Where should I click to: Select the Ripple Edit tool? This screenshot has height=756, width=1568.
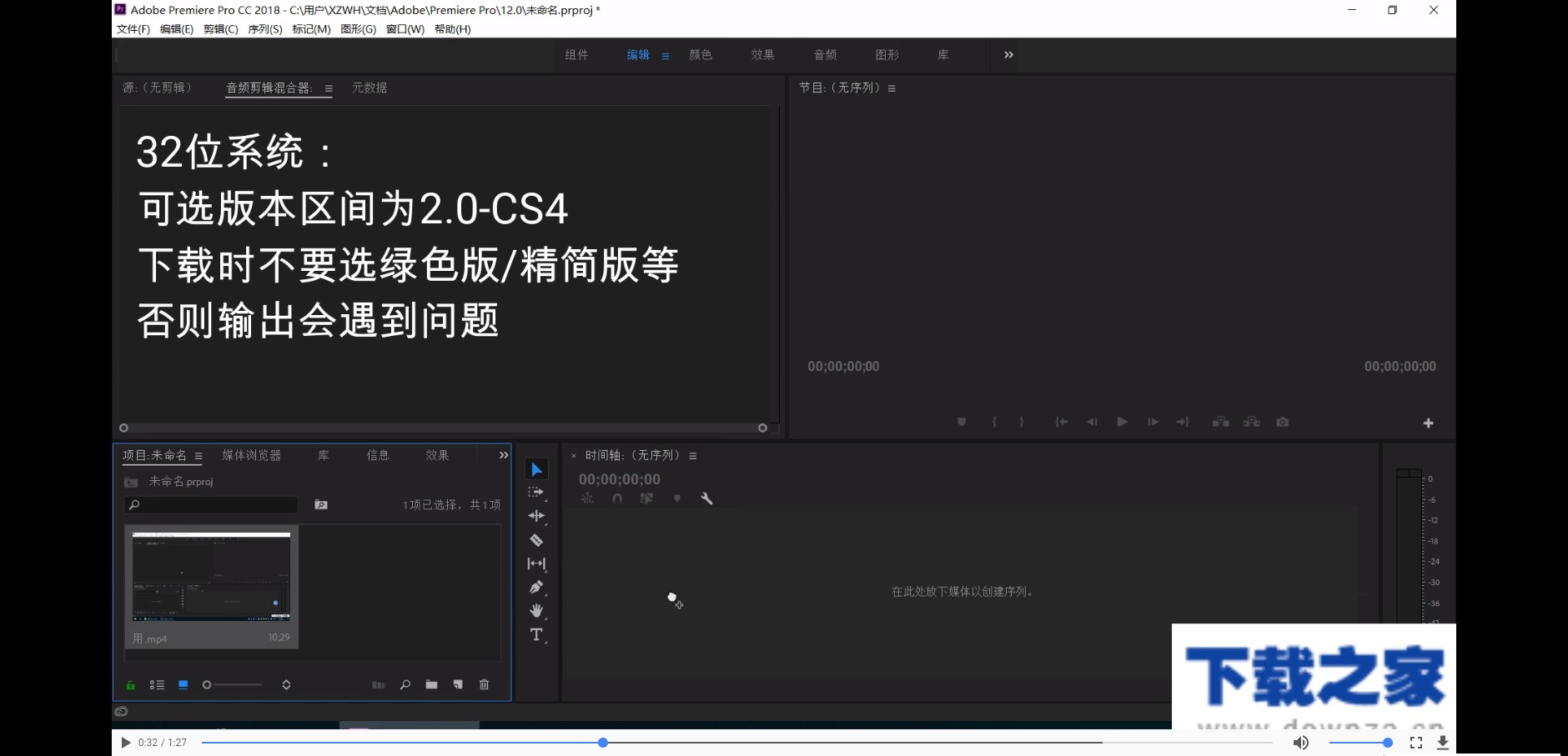tap(538, 516)
